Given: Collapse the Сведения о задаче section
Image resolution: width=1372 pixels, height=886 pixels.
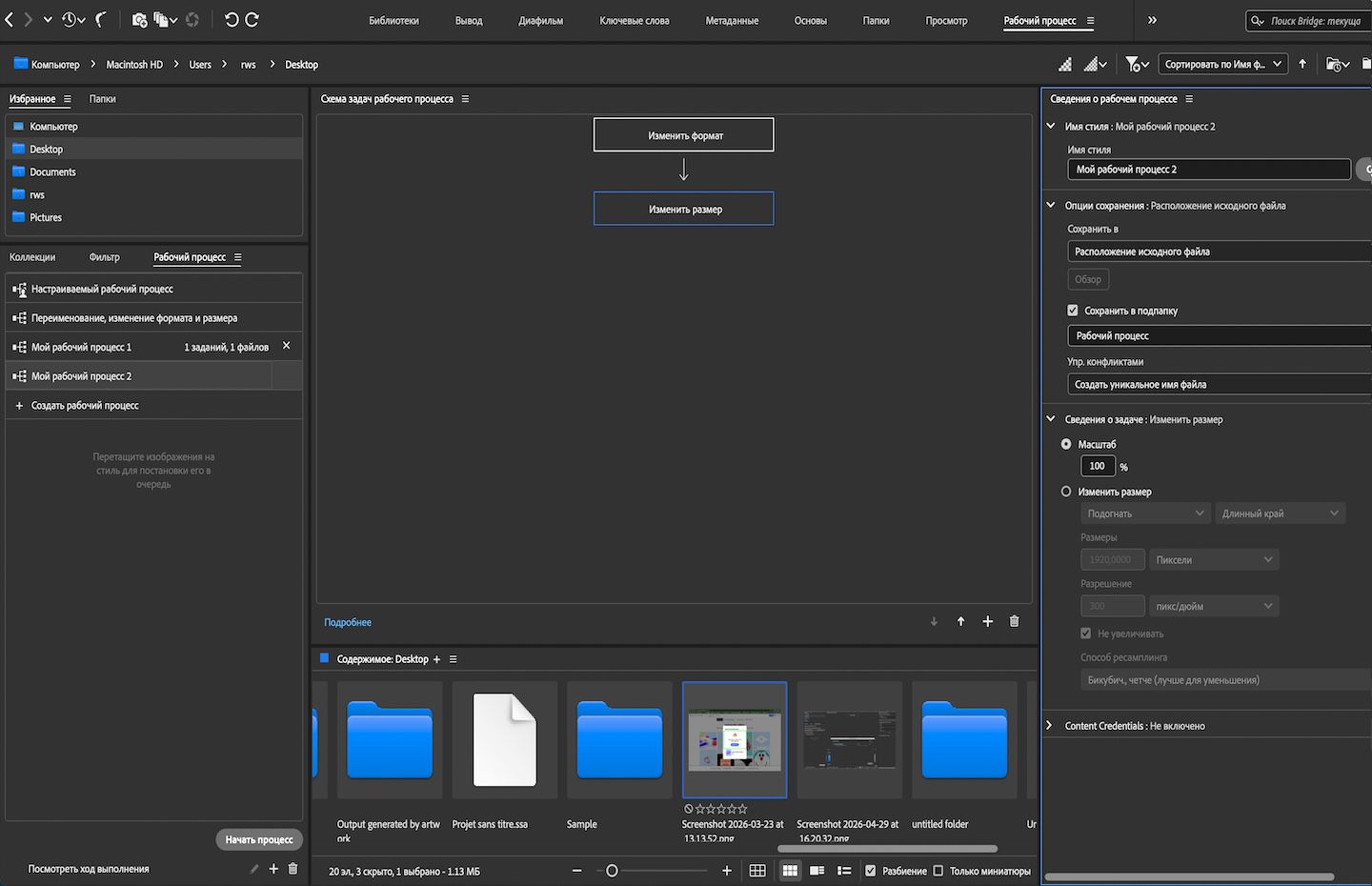Looking at the screenshot, I should [1051, 419].
